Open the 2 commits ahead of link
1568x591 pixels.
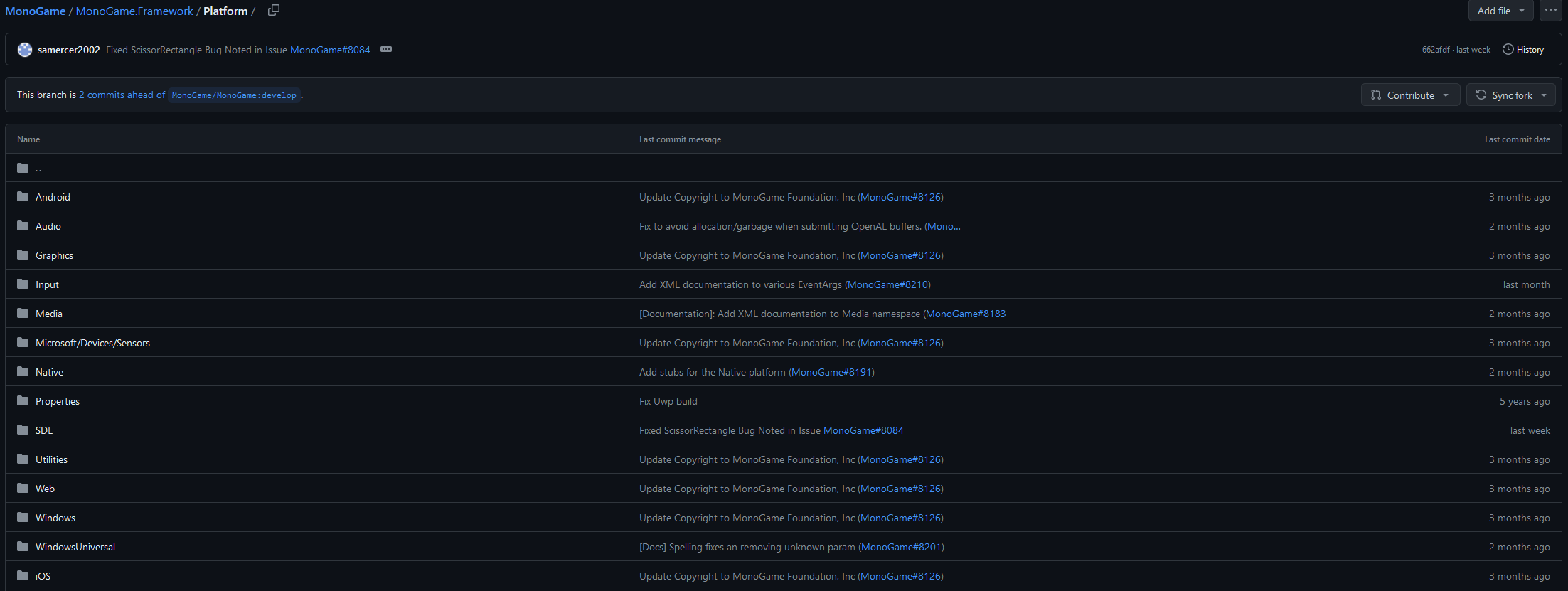click(x=122, y=95)
